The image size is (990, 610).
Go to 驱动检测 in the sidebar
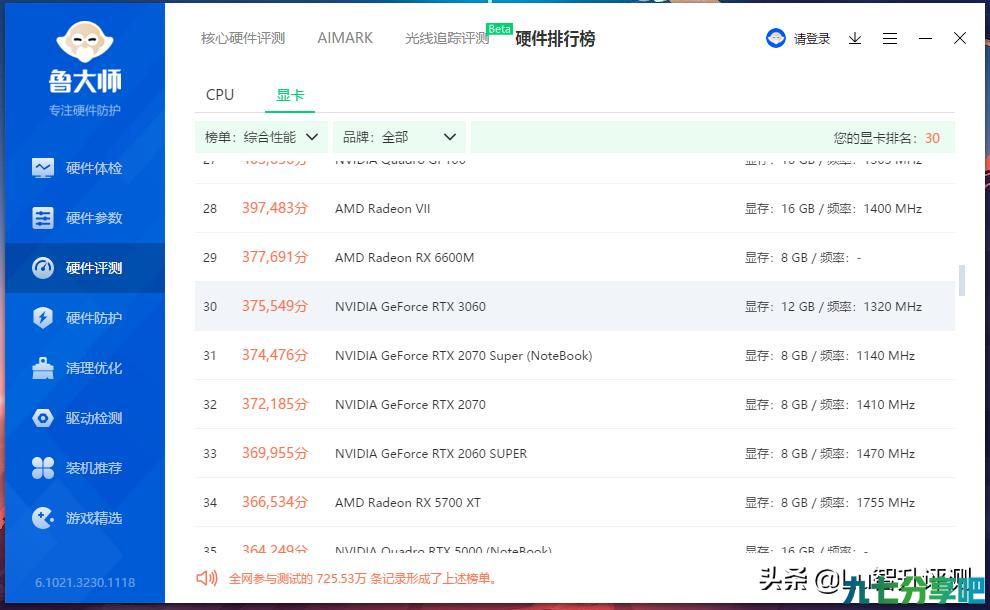pos(94,418)
